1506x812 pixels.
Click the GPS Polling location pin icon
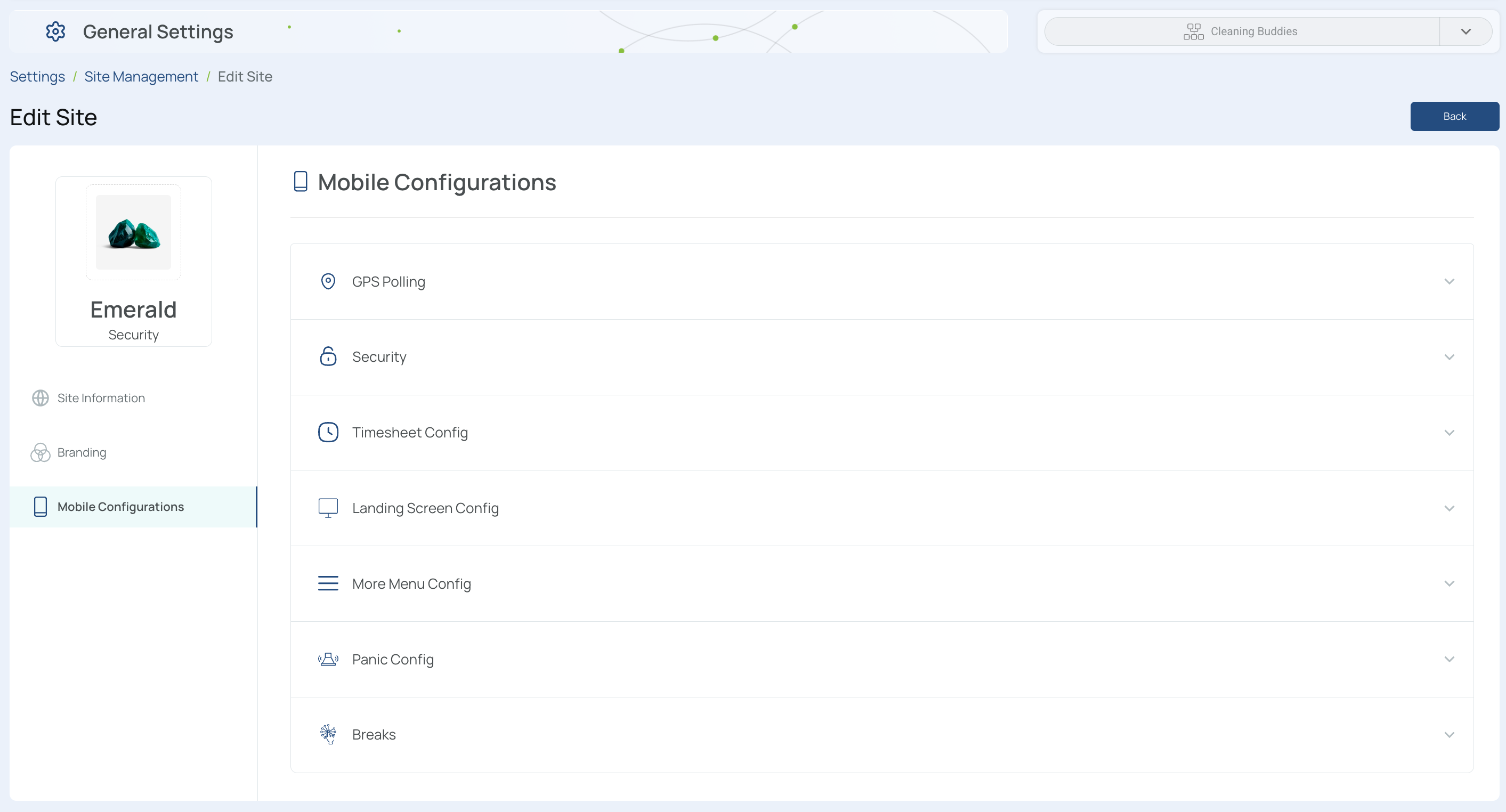tap(328, 282)
